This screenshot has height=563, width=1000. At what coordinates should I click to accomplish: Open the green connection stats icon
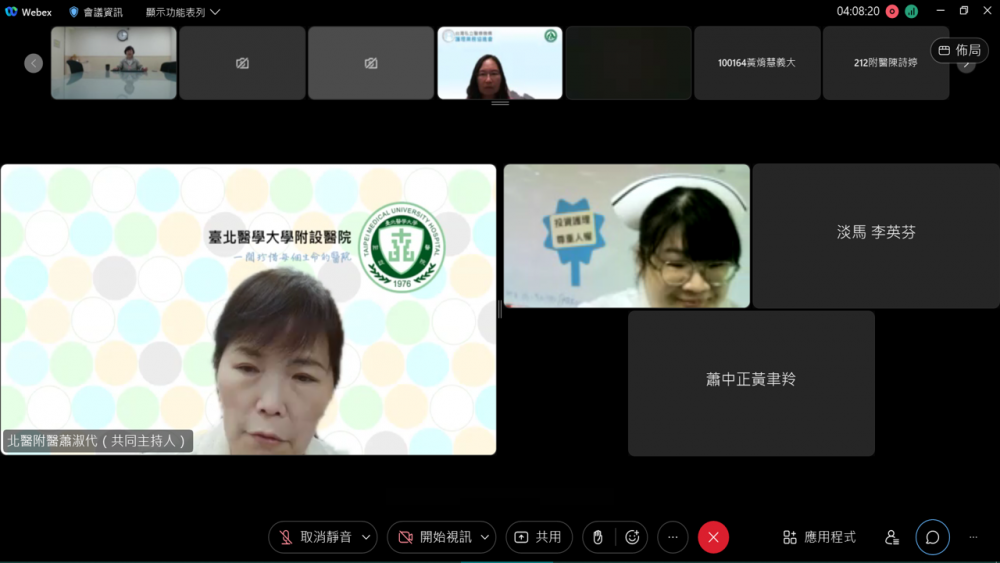click(x=911, y=11)
